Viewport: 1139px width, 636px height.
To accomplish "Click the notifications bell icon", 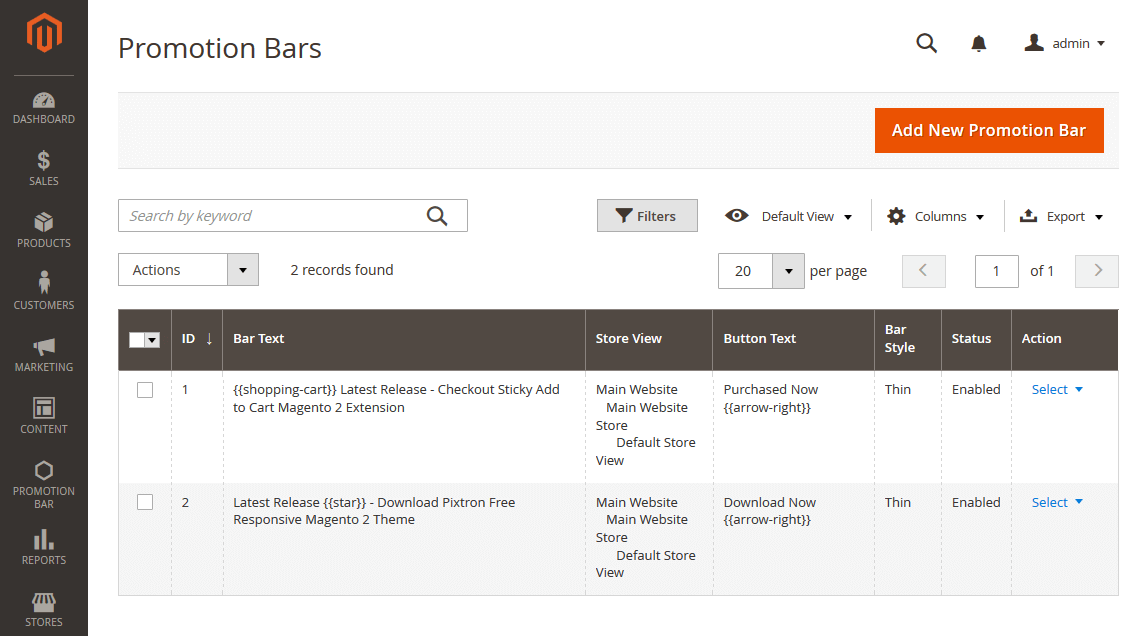I will 979,43.
